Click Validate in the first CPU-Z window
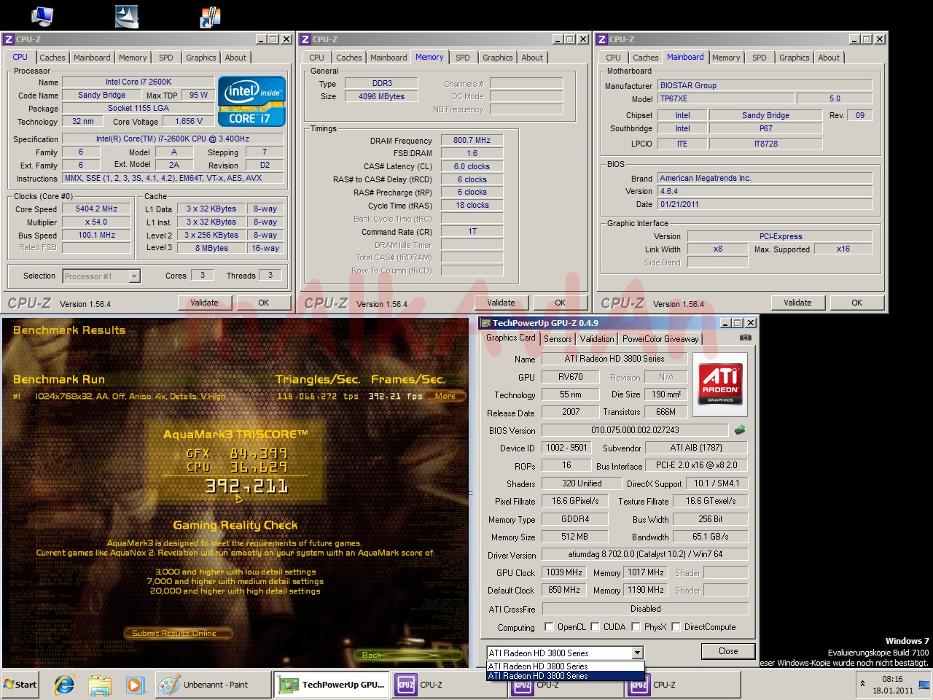 pos(204,303)
